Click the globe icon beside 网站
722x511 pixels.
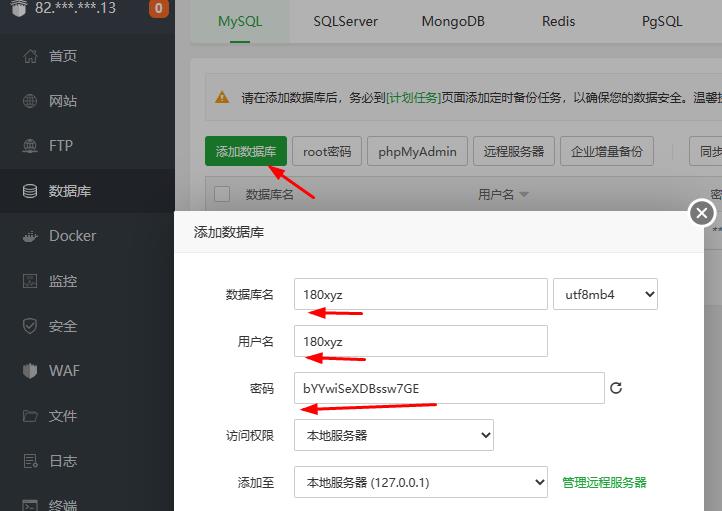[x=30, y=101]
